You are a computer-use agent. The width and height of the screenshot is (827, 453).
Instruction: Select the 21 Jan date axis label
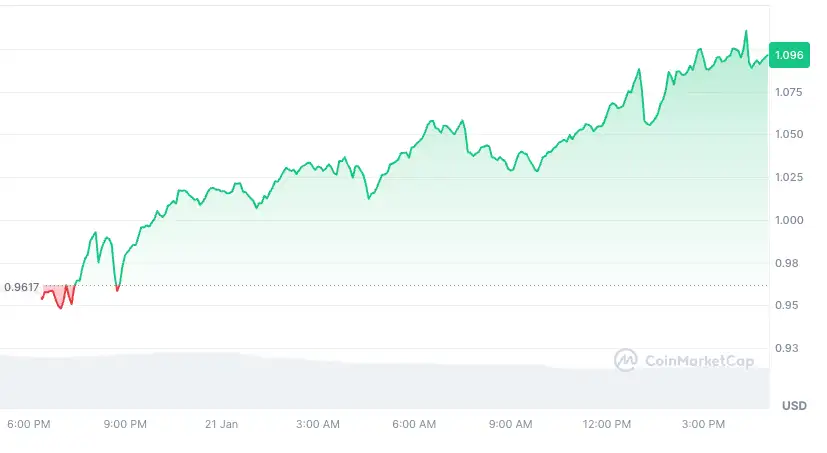222,424
